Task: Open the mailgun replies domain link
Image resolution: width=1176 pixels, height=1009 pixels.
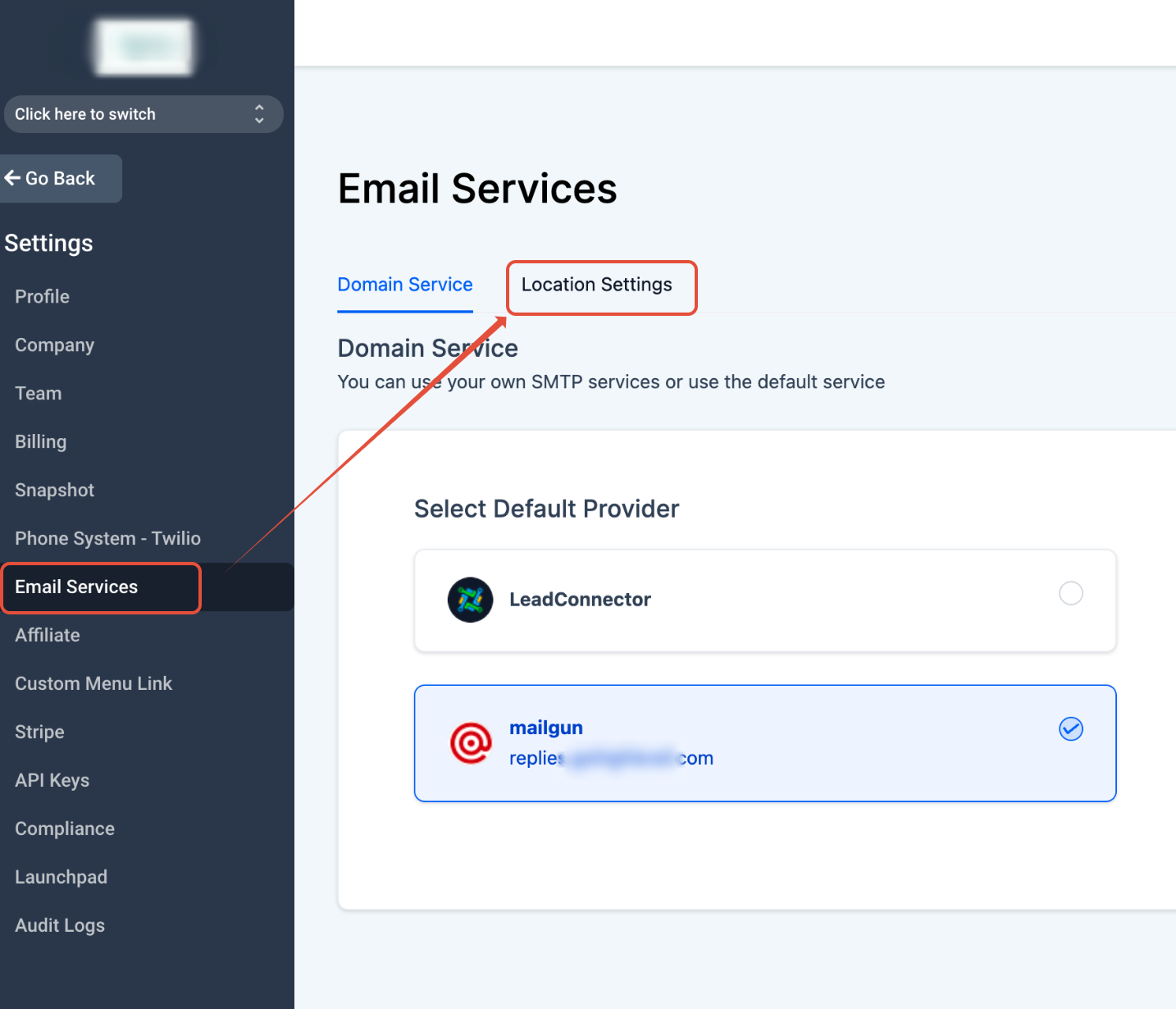Action: 611,757
